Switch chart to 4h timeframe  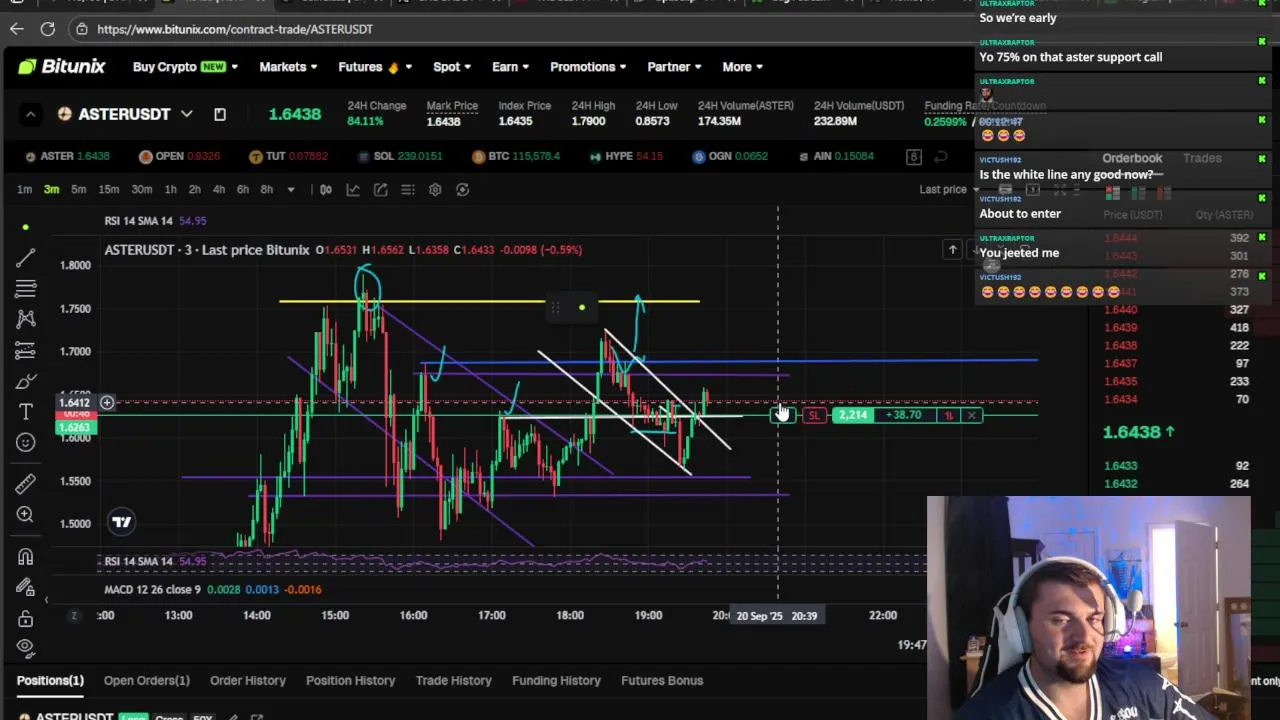(x=218, y=189)
